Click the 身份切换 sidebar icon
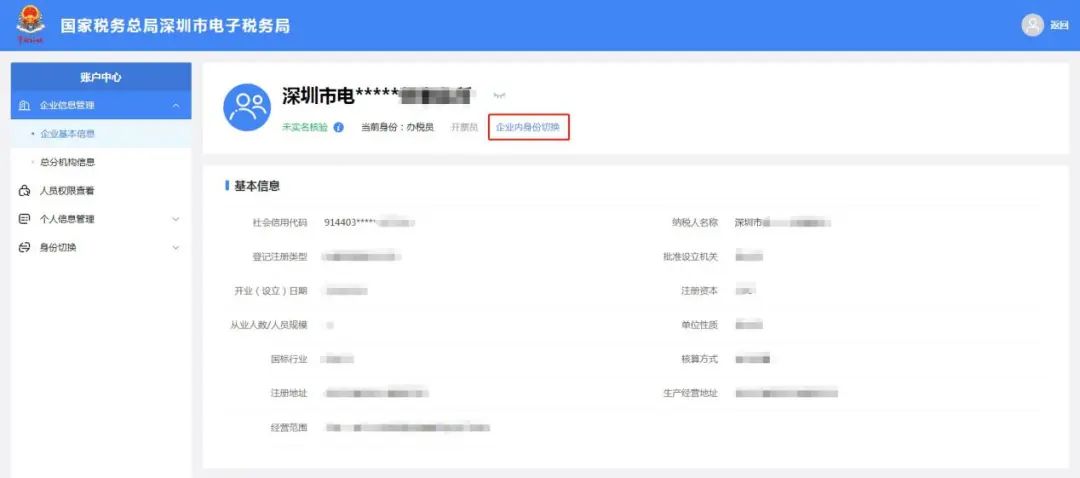 pyautogui.click(x=25, y=247)
